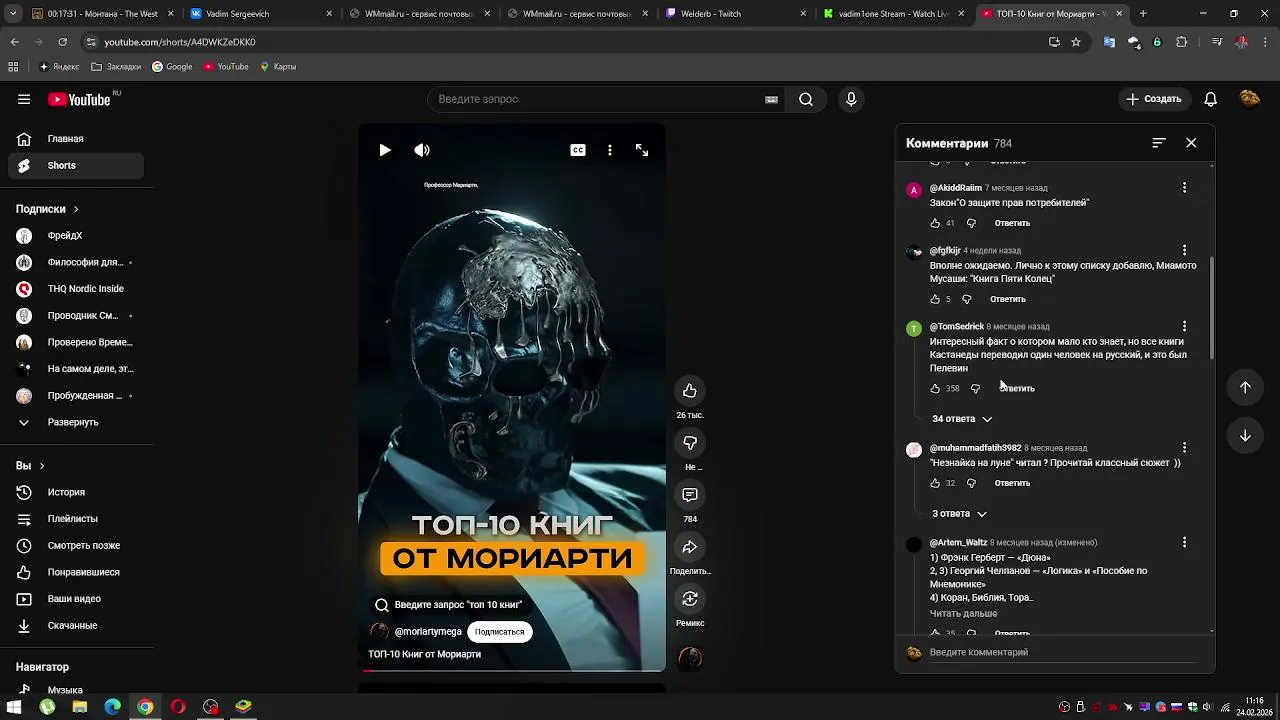Screen dimensions: 1280x720
Task: Click comments panel scrollbar
Action: click(1212, 308)
